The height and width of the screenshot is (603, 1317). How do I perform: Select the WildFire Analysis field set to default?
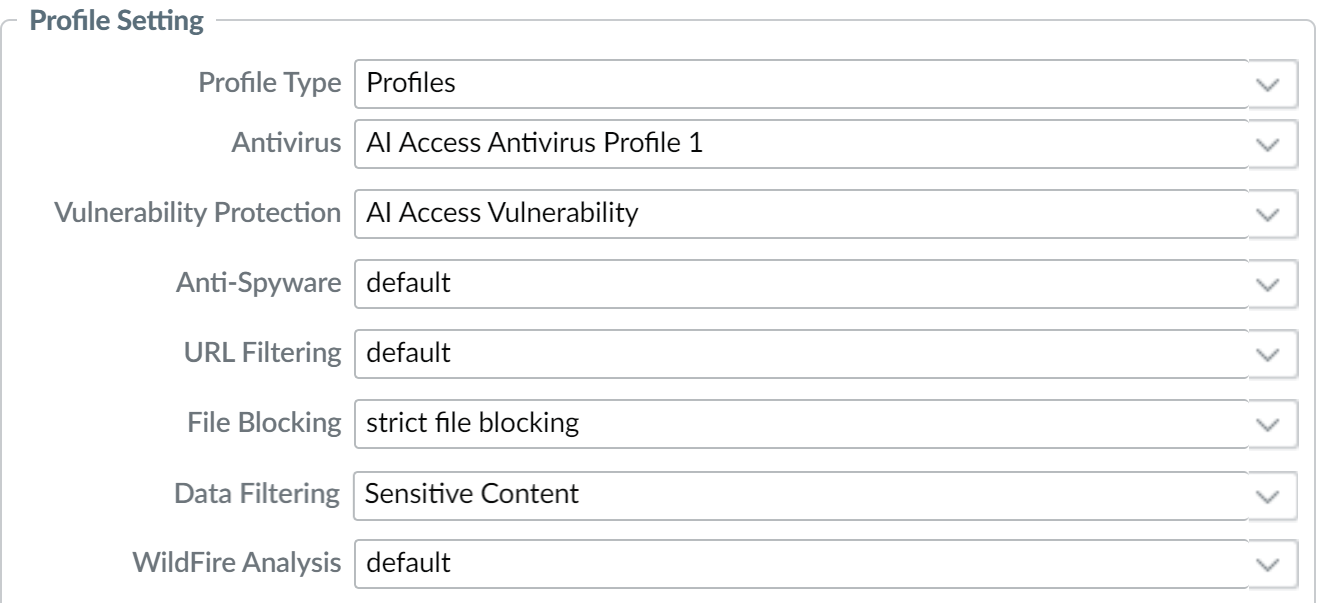[800, 564]
